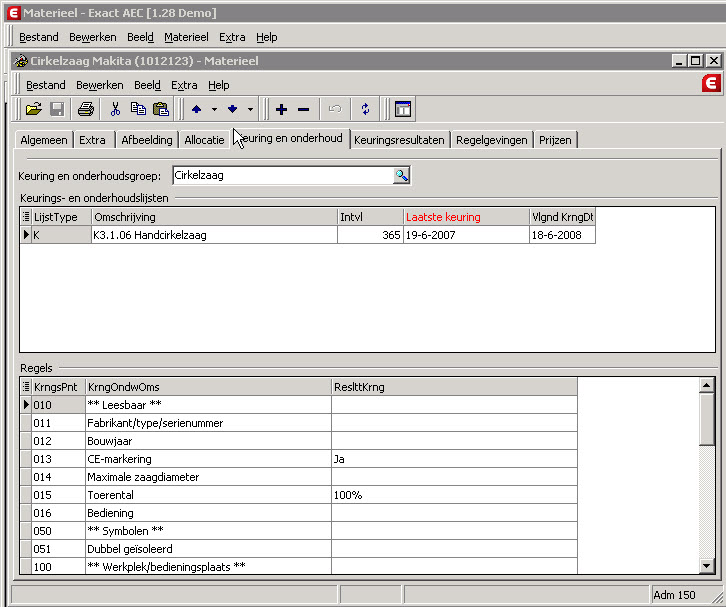Click the Omschrijving column header
726x607 pixels.
click(214, 217)
